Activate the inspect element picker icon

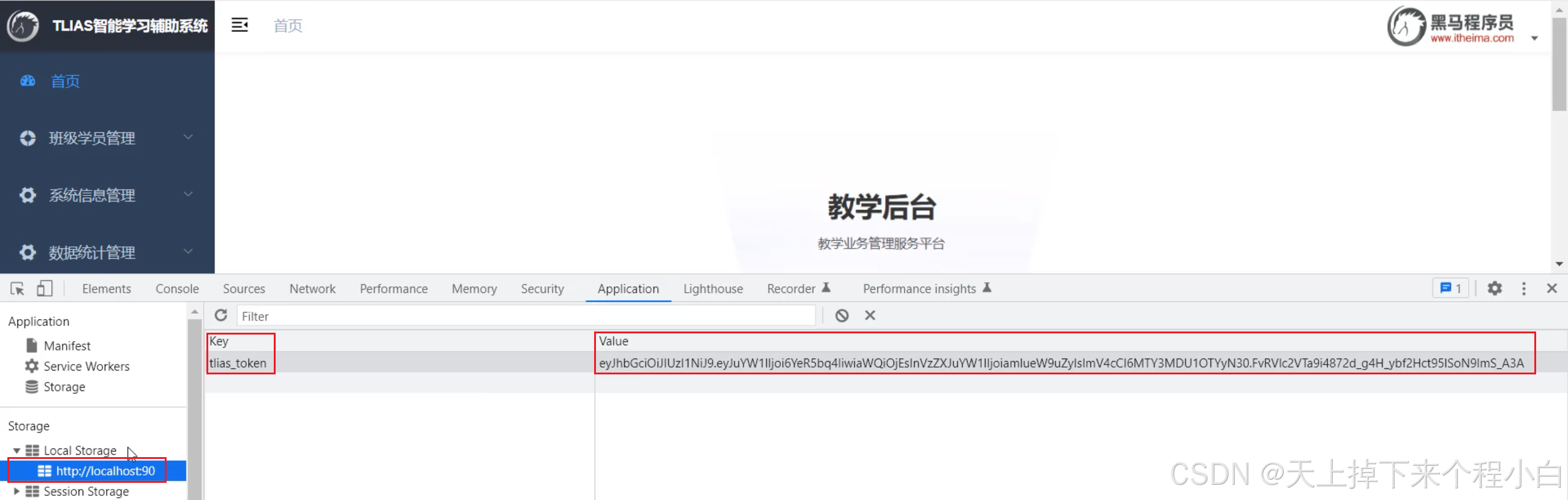17,289
